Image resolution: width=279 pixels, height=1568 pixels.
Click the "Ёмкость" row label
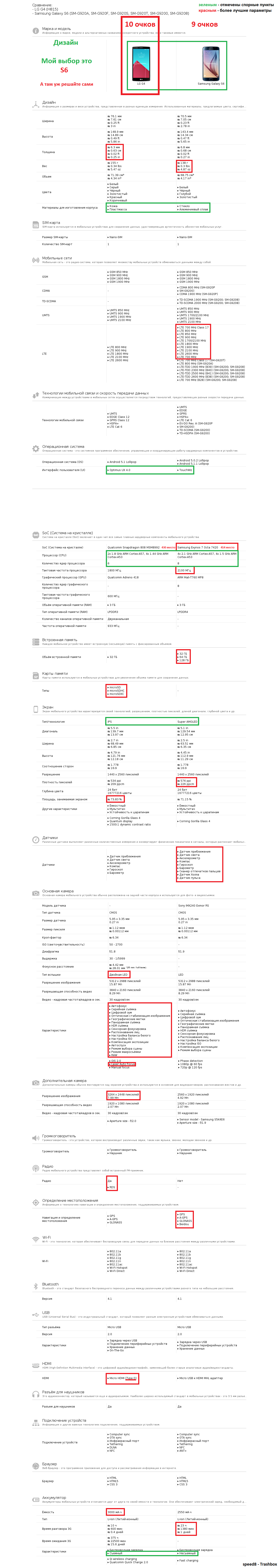click(48, 1512)
